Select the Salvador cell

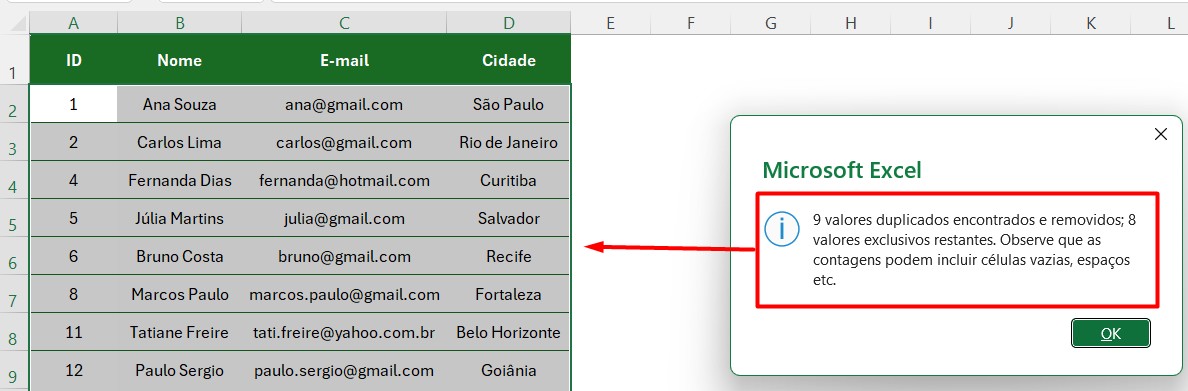508,218
